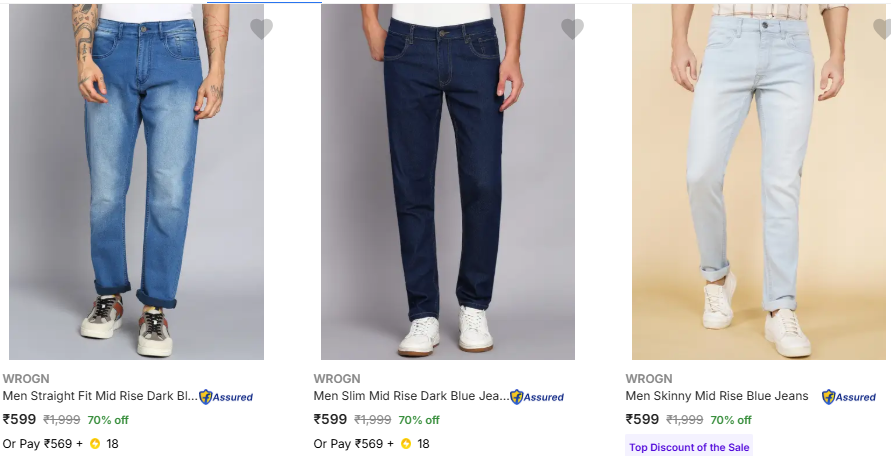Click 70% off label on Skinny Blue Jeans
This screenshot has height=456, width=891.
[730, 420]
